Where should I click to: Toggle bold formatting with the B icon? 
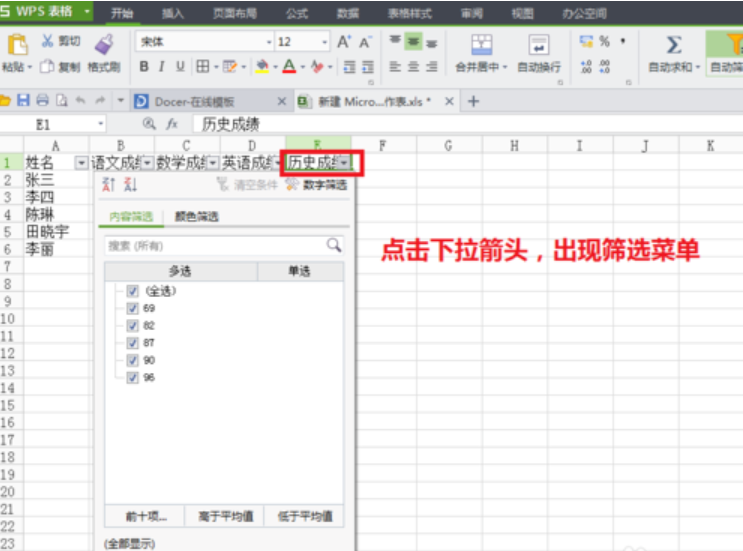(144, 67)
